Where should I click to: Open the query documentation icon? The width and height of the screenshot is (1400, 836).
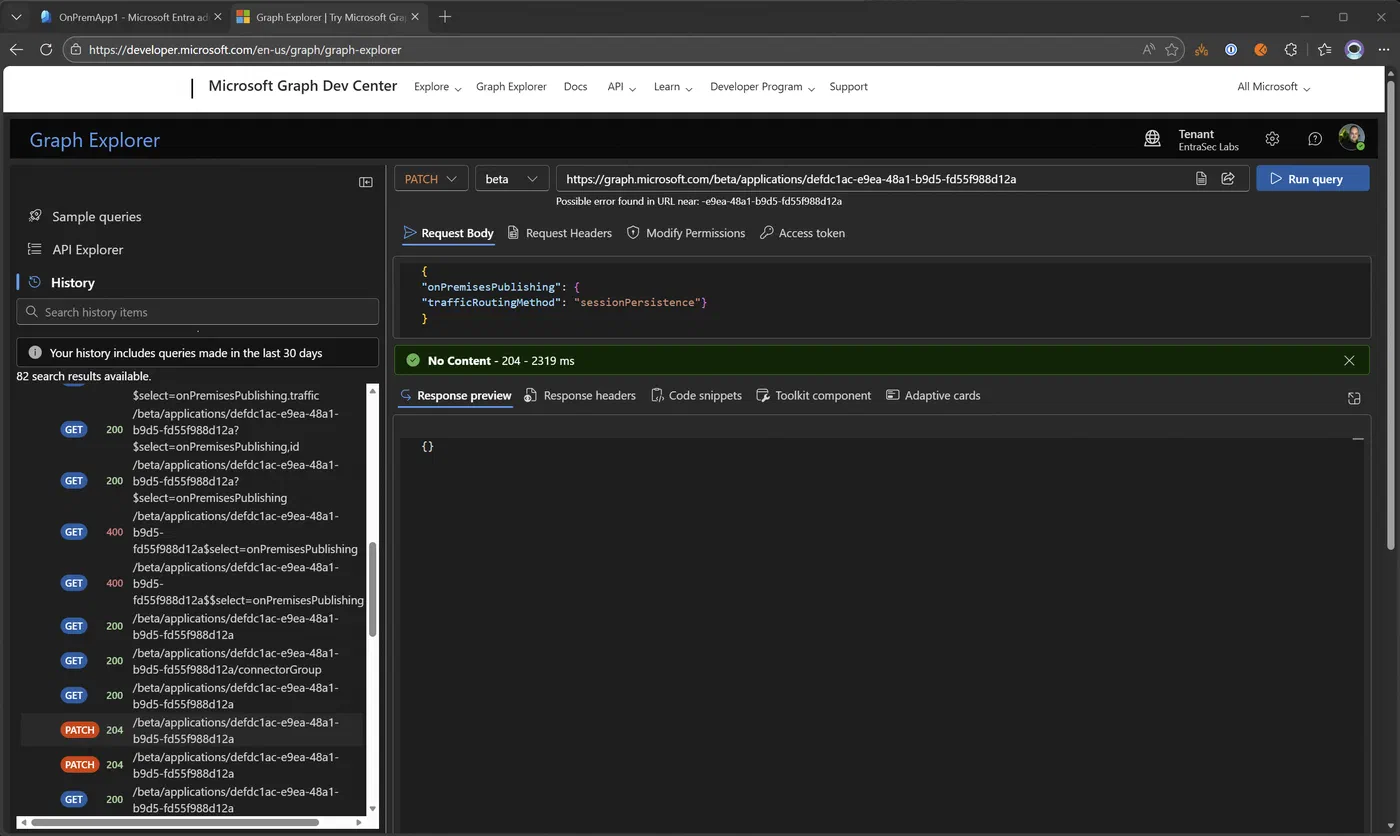[1201, 179]
